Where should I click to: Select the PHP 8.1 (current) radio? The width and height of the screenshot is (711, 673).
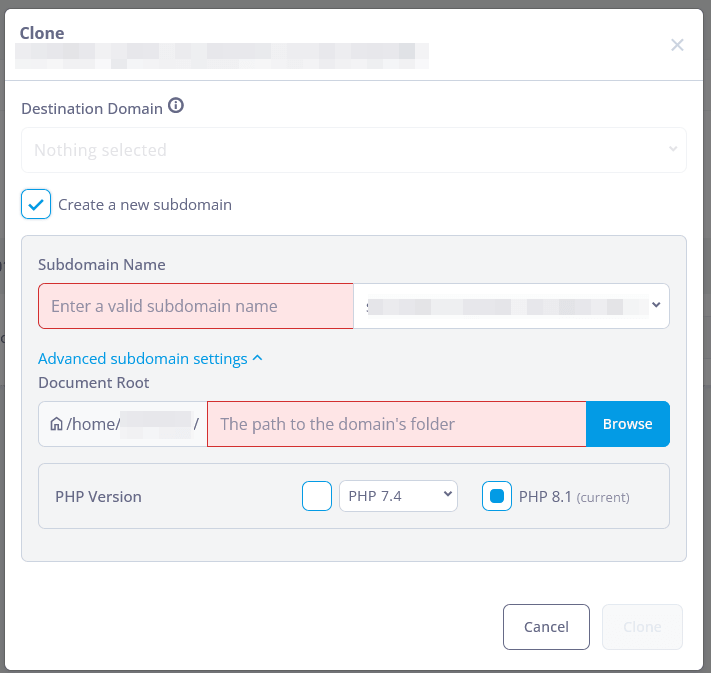(x=497, y=496)
